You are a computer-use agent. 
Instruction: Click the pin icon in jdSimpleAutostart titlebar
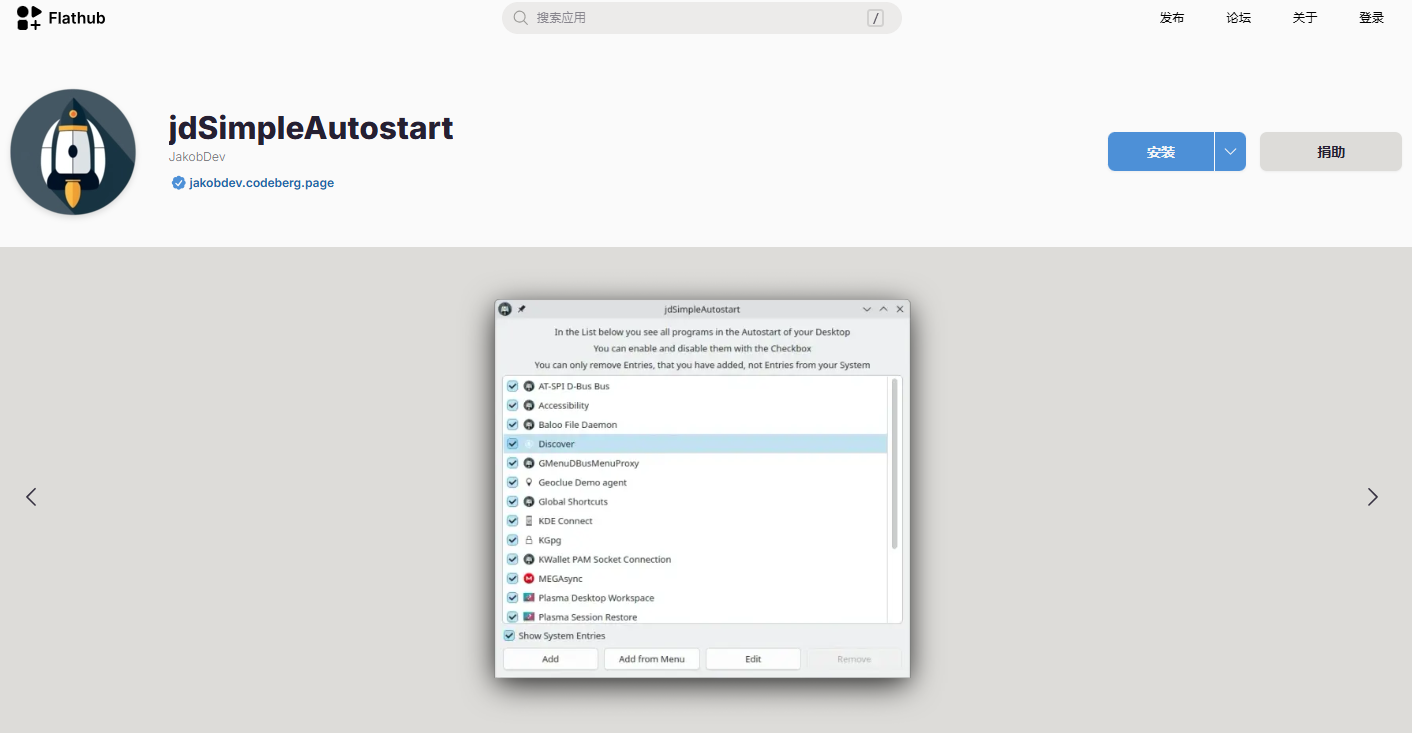click(521, 309)
